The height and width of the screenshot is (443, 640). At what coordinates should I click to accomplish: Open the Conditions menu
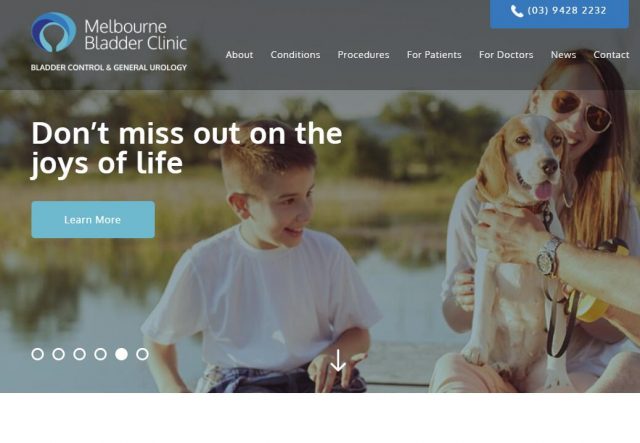295,55
